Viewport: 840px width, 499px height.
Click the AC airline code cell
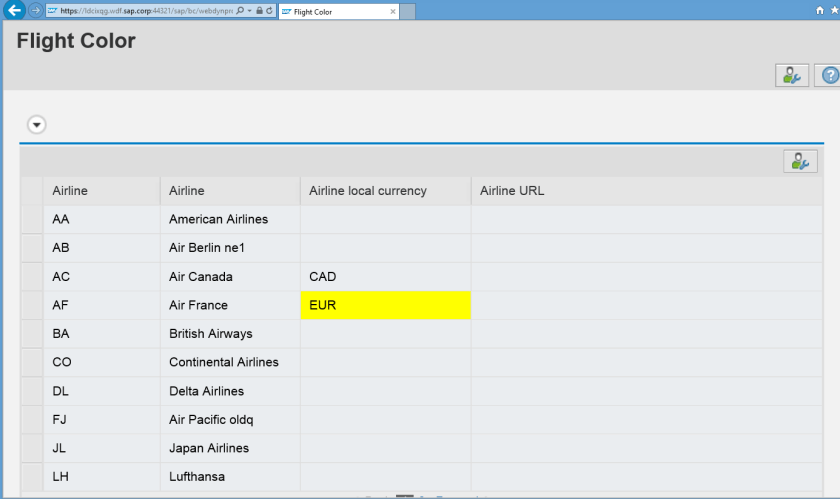point(101,277)
